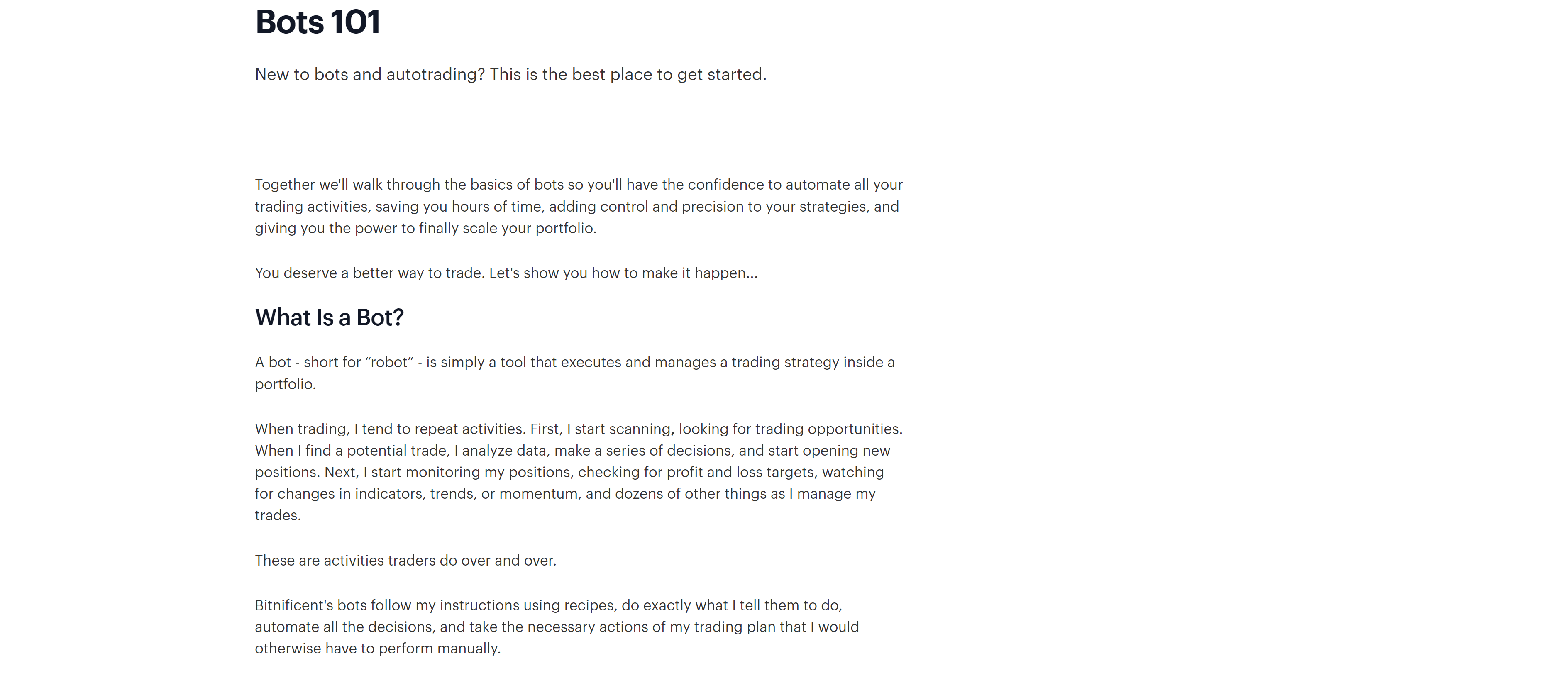Screen dimensions: 1568x673
Task: Click the line "otherwise have to perform manually."
Action: click(377, 649)
